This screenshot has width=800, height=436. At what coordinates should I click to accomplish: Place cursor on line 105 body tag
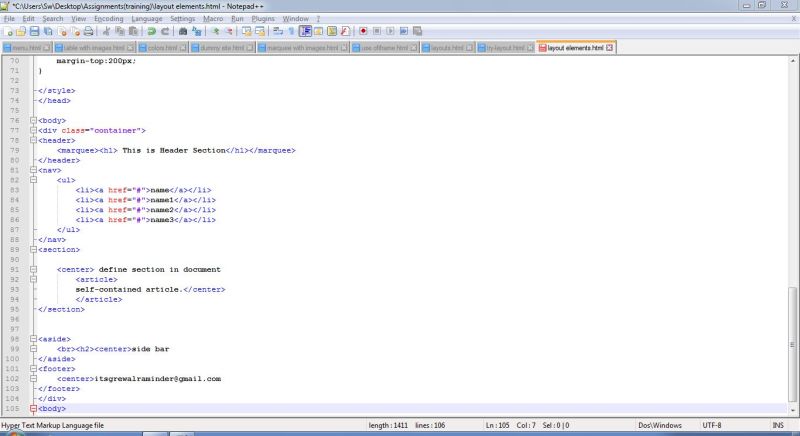(52, 408)
